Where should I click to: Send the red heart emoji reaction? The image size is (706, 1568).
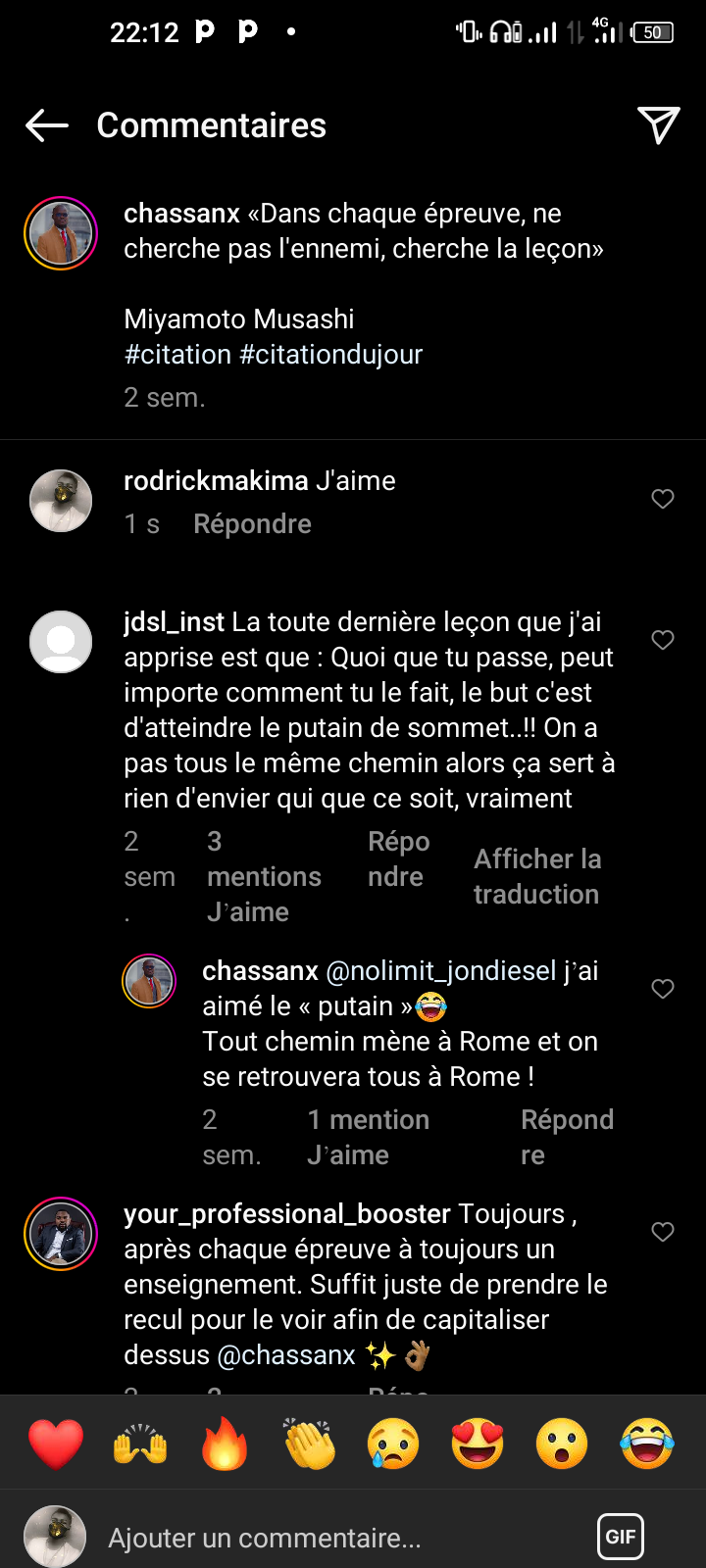point(56,1443)
